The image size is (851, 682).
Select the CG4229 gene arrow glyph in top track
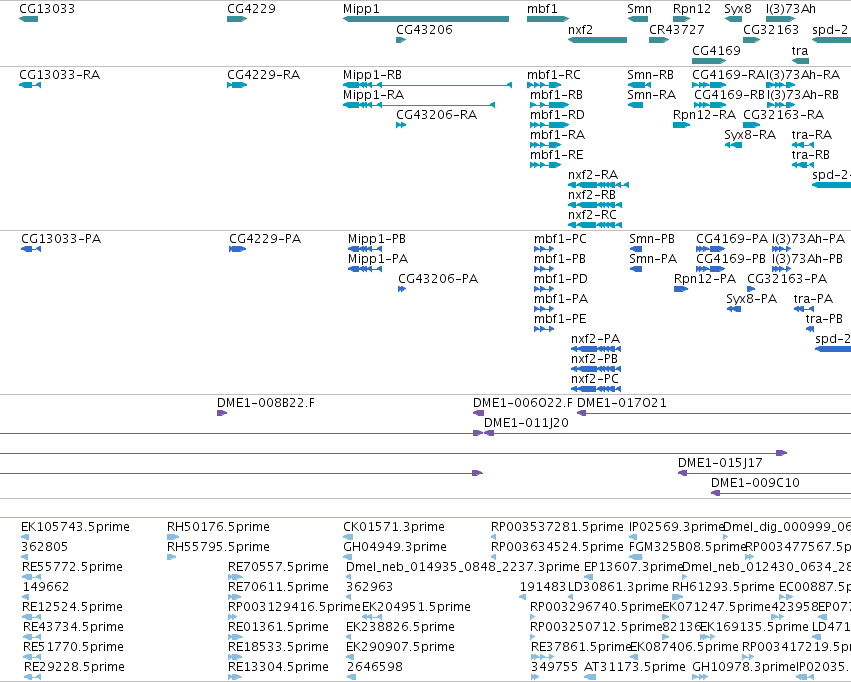237,19
